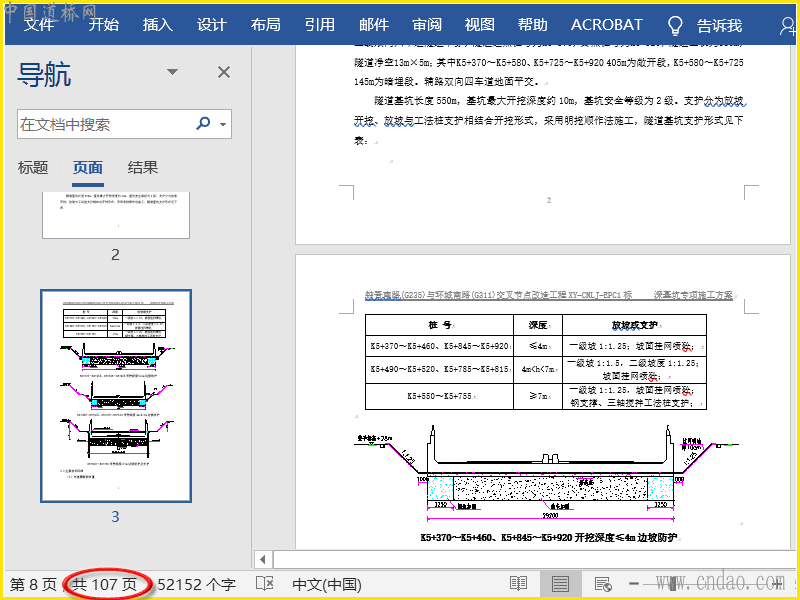
Task: Open the 插入 ribbon tab
Action: (158, 24)
